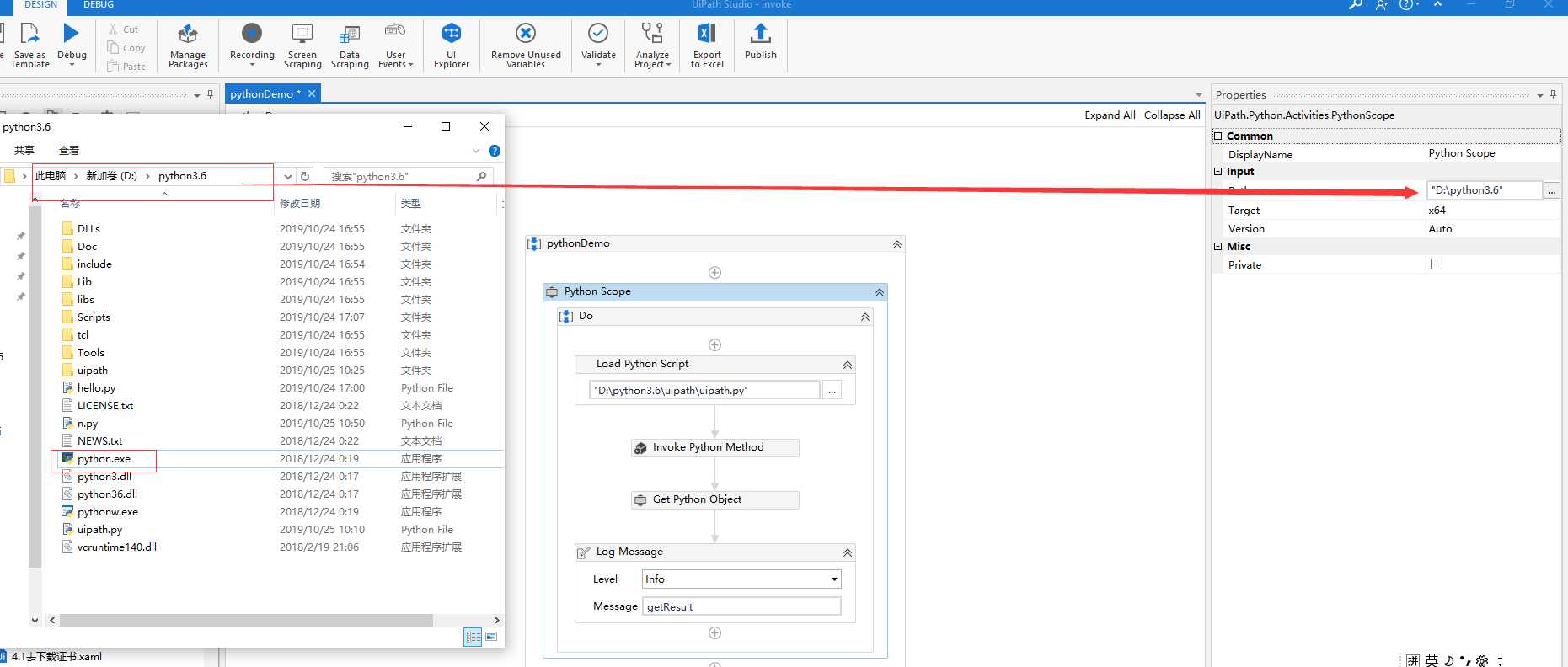The height and width of the screenshot is (667, 1568).
Task: Click browse button for Python script file
Action: click(832, 390)
